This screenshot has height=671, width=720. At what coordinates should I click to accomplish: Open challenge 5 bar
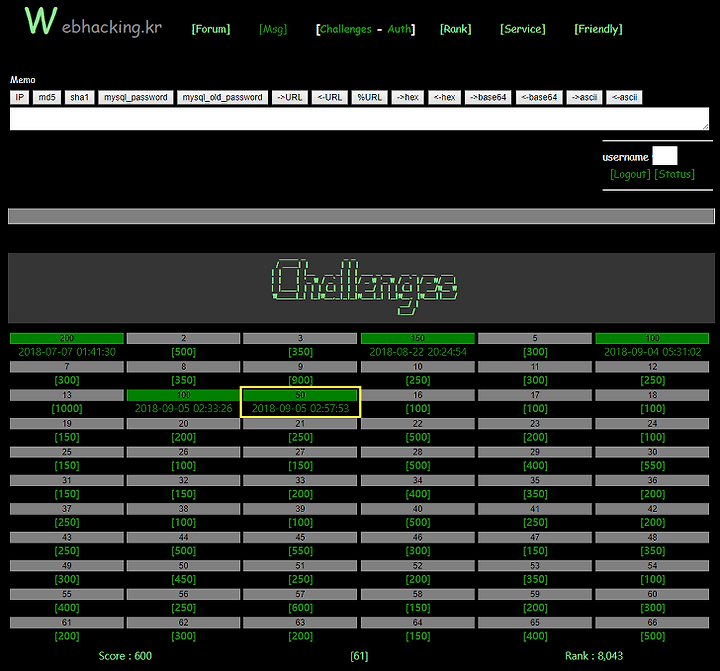point(535,338)
